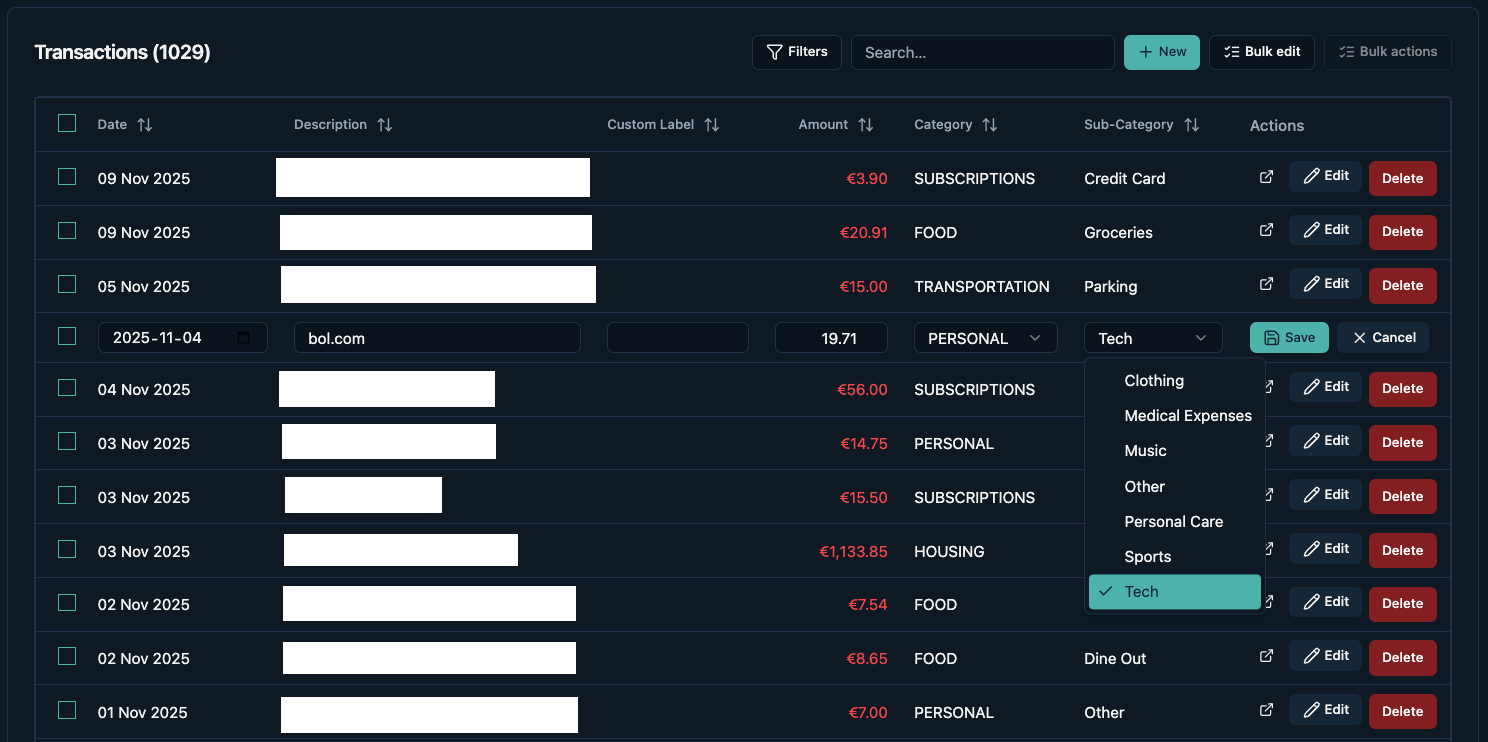Check the 01 Nov 2025 row checkbox
Viewport: 1488px width, 742px height.
[x=67, y=710]
